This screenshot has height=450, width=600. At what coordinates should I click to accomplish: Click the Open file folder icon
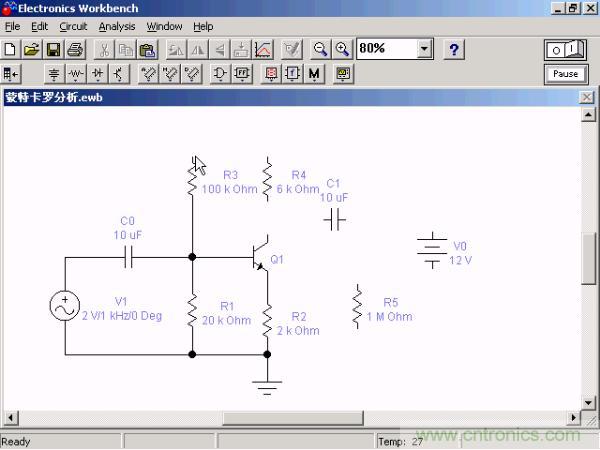30,49
